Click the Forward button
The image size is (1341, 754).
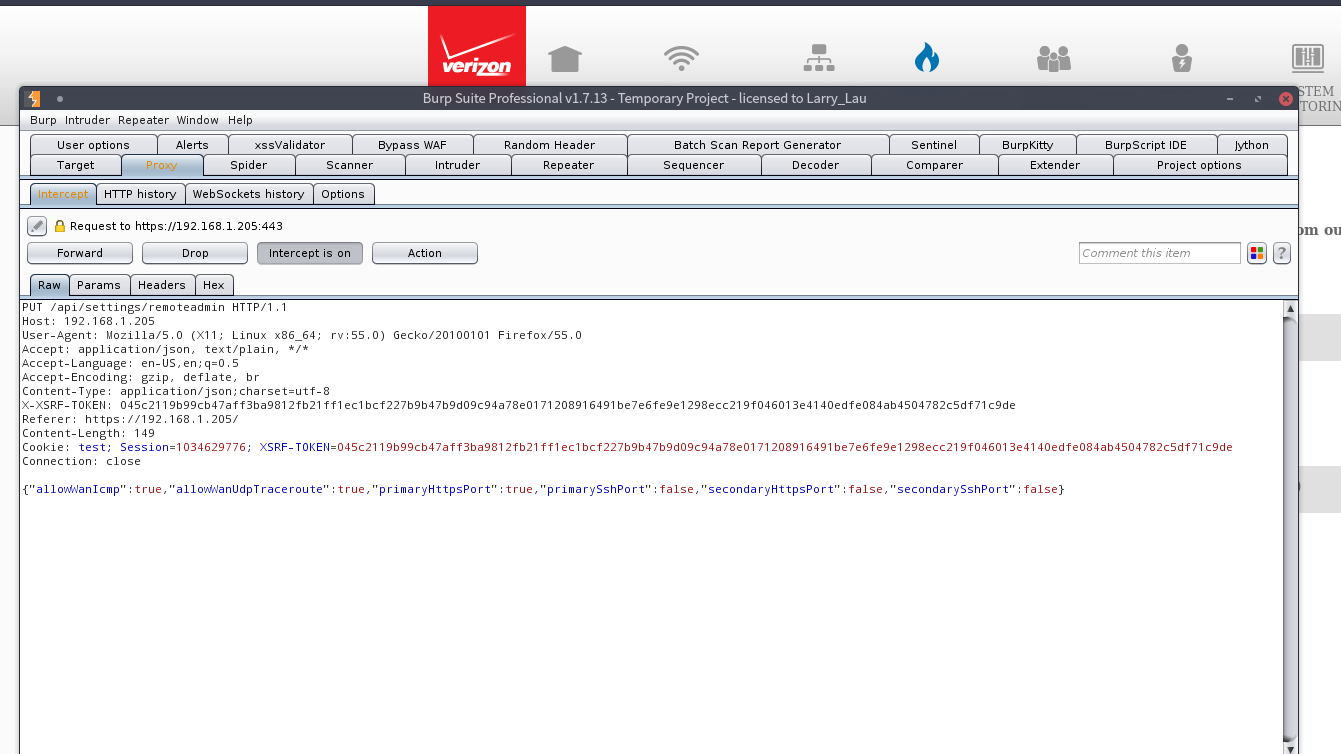pos(80,253)
